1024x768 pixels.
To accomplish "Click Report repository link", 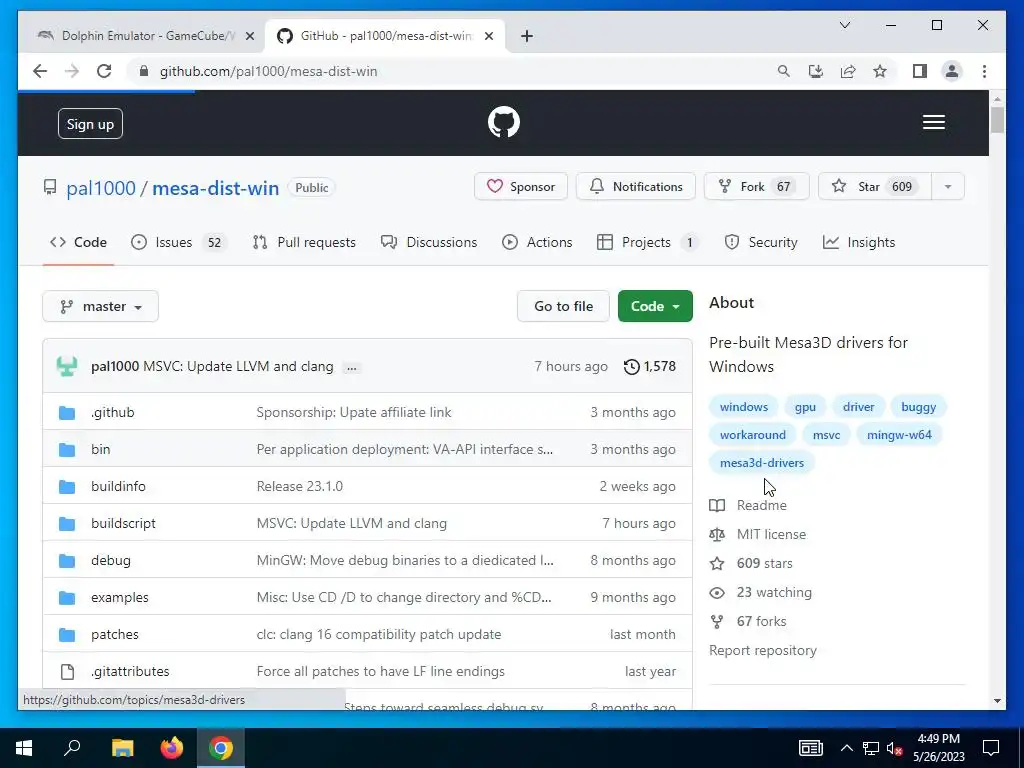I will (x=763, y=650).
